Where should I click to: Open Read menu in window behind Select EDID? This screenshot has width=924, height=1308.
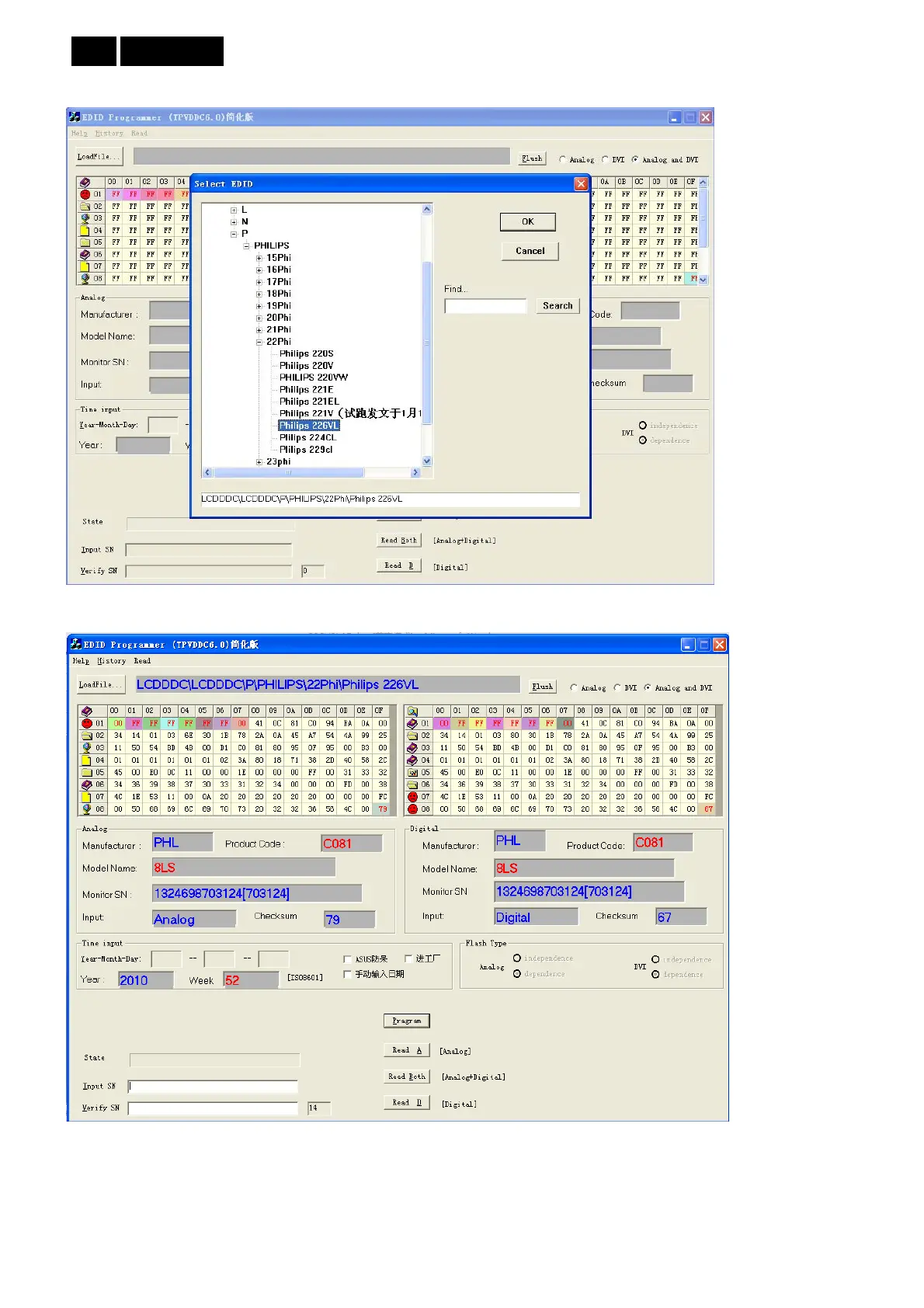(139, 134)
